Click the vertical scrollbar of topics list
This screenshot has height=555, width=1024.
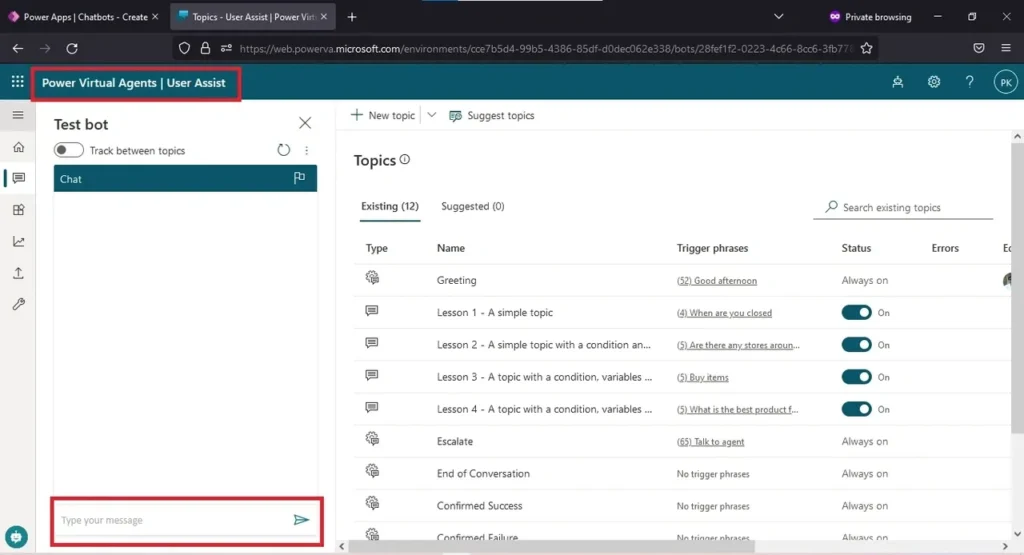click(1017, 287)
